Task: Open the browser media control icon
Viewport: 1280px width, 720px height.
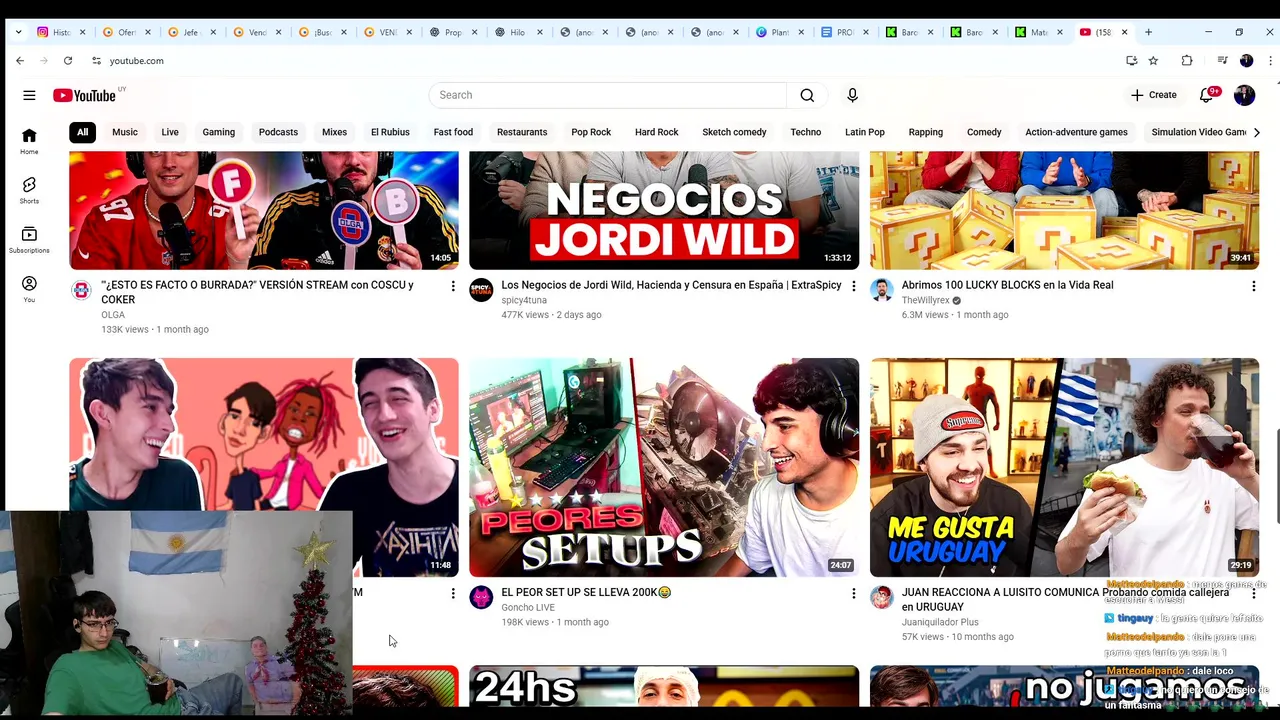Action: [1222, 61]
